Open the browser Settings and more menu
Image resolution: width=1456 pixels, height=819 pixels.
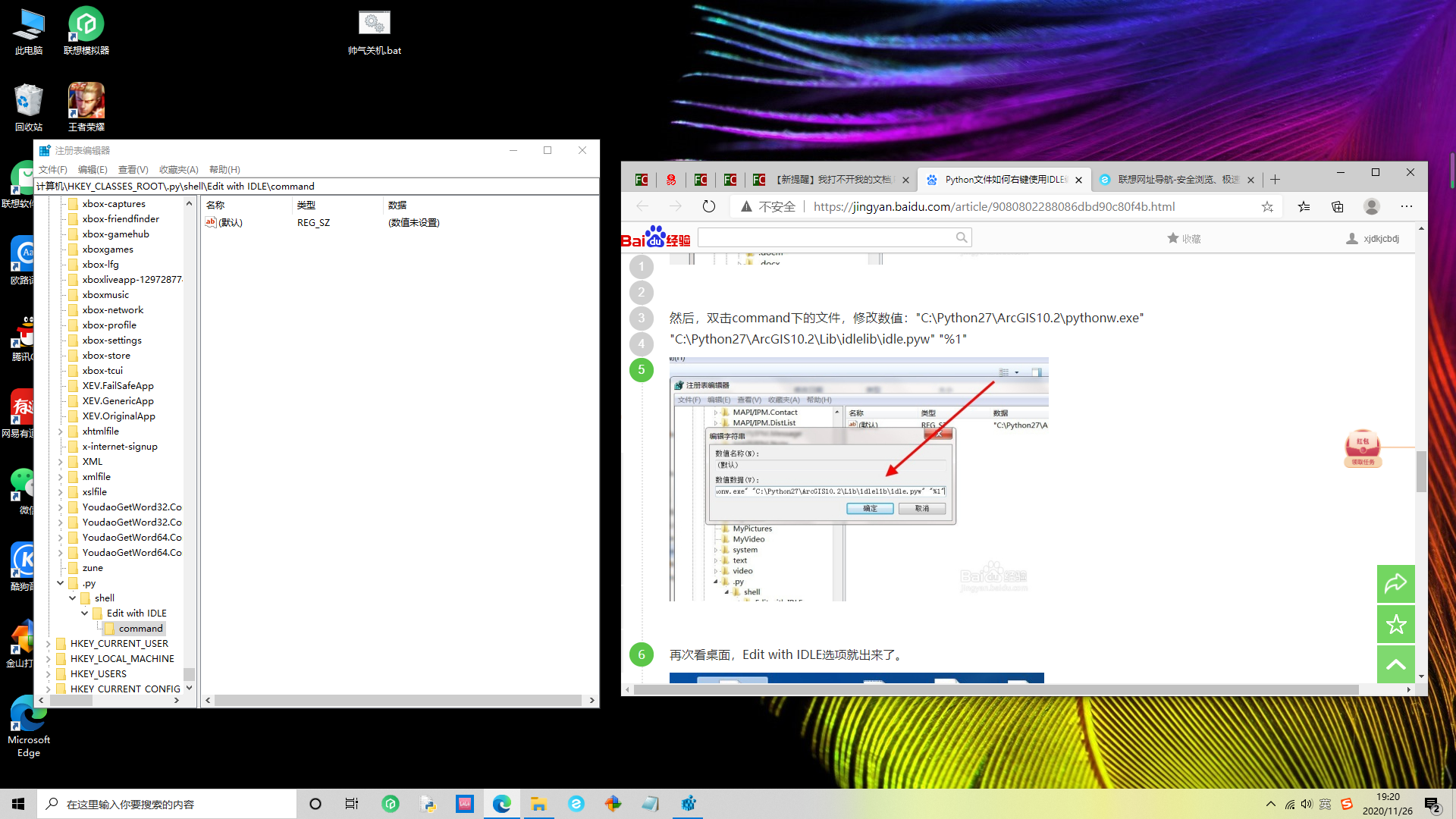pyautogui.click(x=1407, y=206)
